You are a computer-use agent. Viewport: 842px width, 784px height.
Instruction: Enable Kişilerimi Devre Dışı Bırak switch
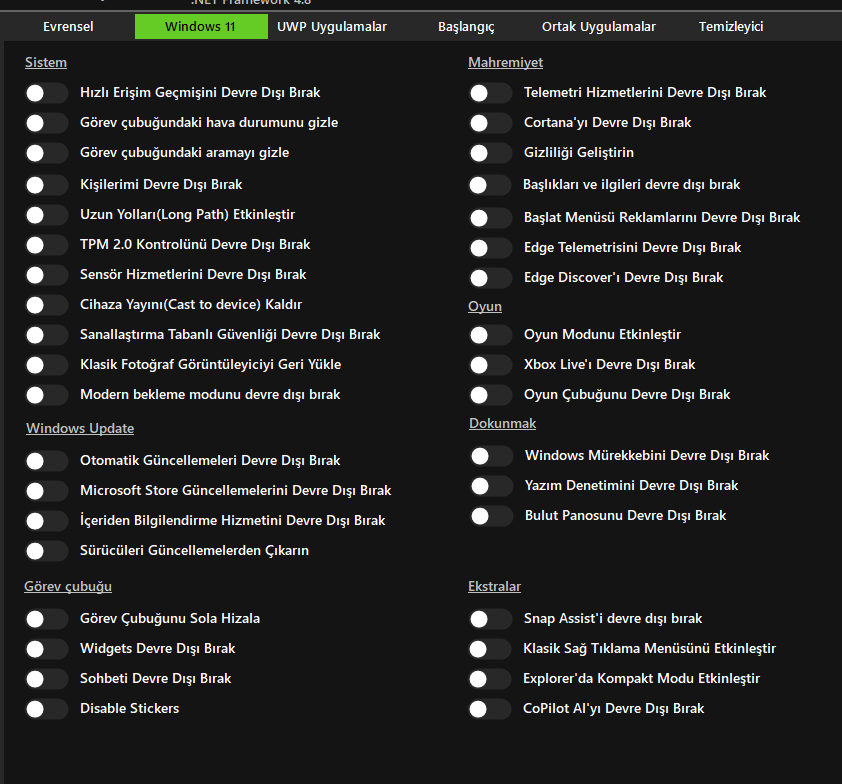46,185
